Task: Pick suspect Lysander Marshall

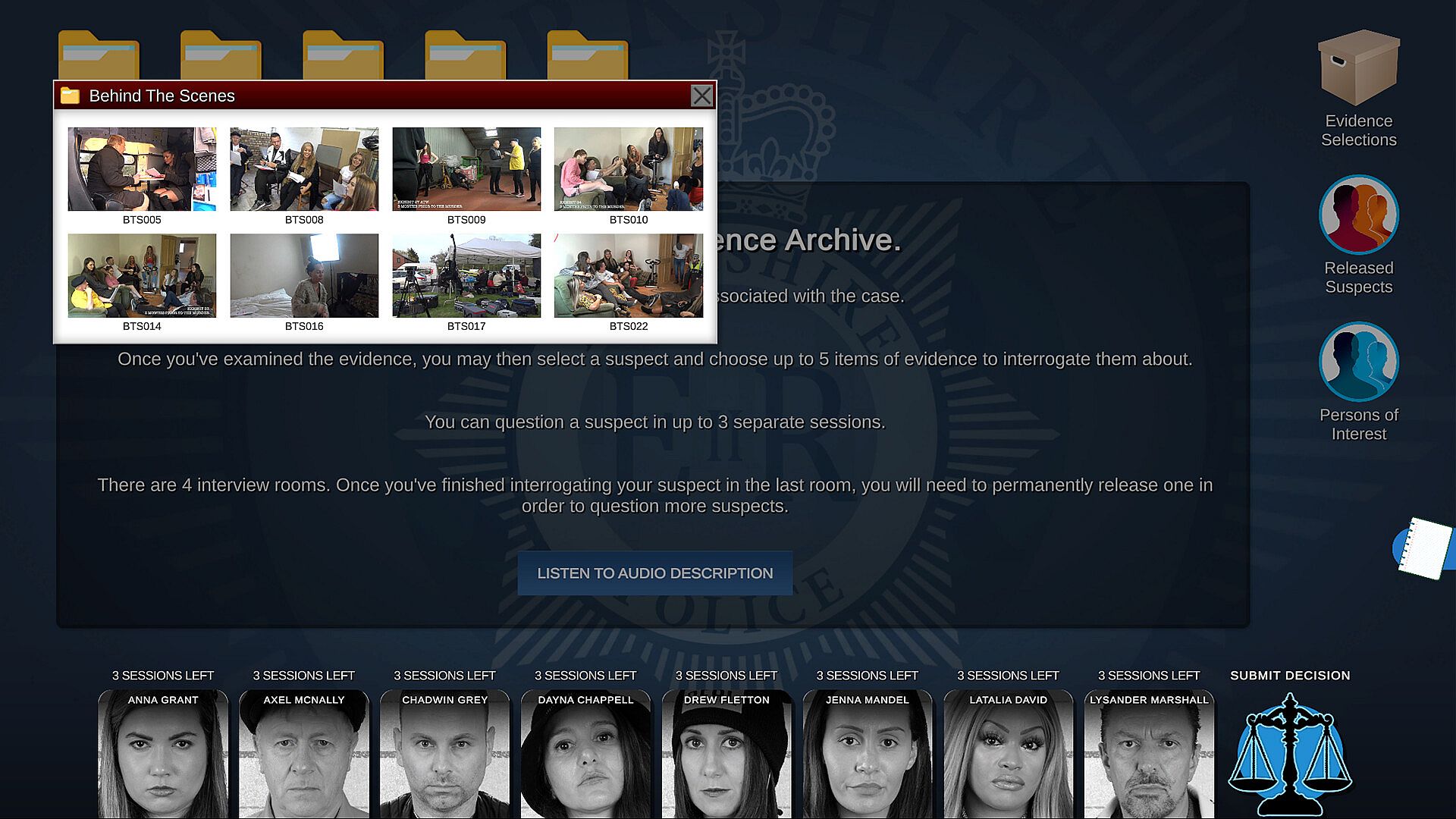Action: pos(1149,755)
